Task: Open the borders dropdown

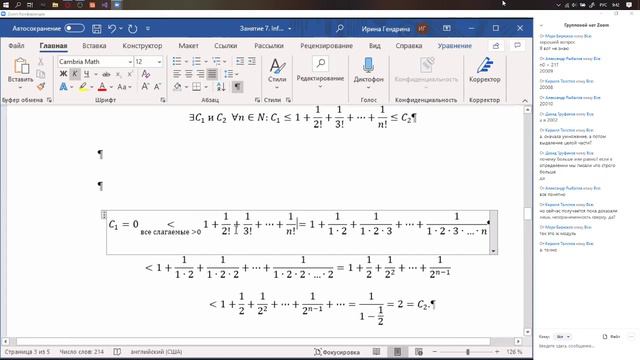Action: 206,87
